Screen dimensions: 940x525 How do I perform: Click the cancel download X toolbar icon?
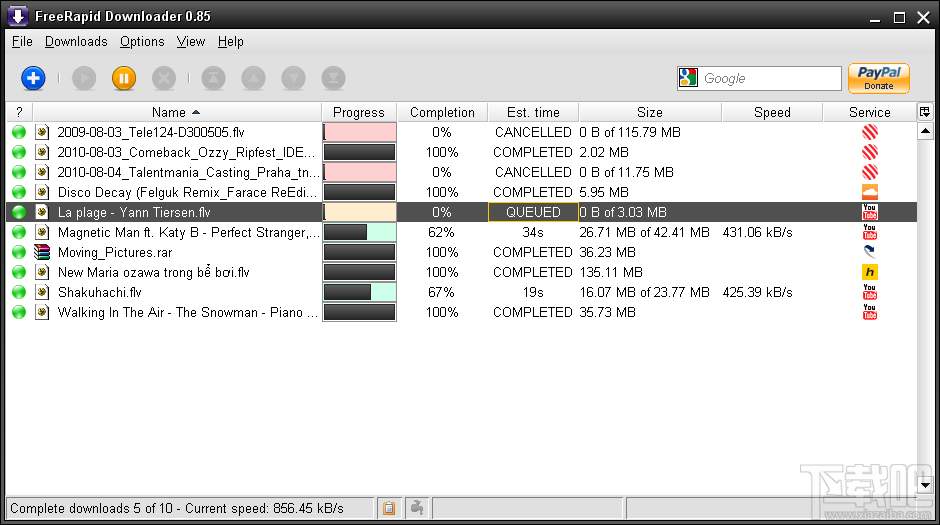point(164,78)
